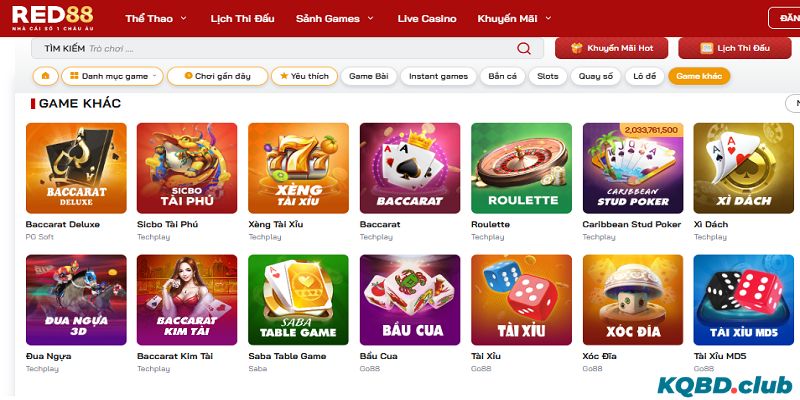Expand the Danh mục game dropdown
800x400 pixels.
point(113,76)
